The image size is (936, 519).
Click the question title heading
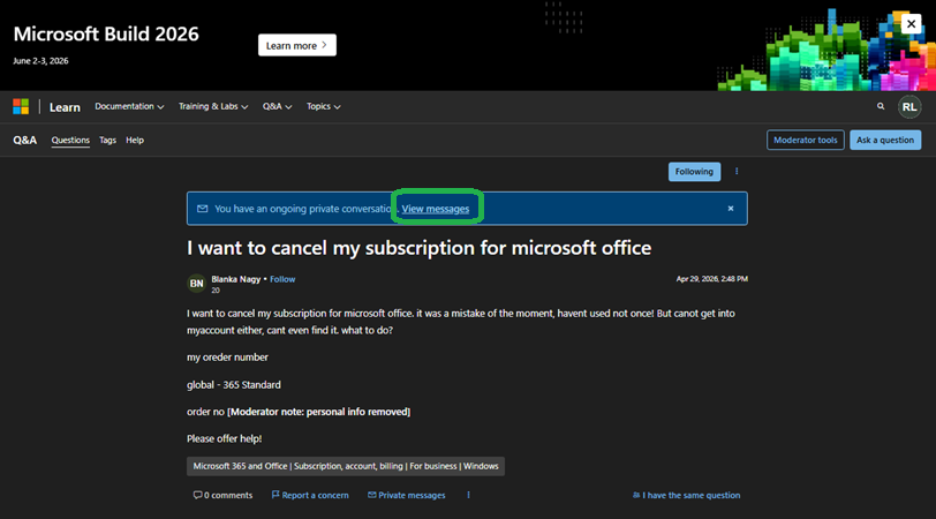pos(419,248)
